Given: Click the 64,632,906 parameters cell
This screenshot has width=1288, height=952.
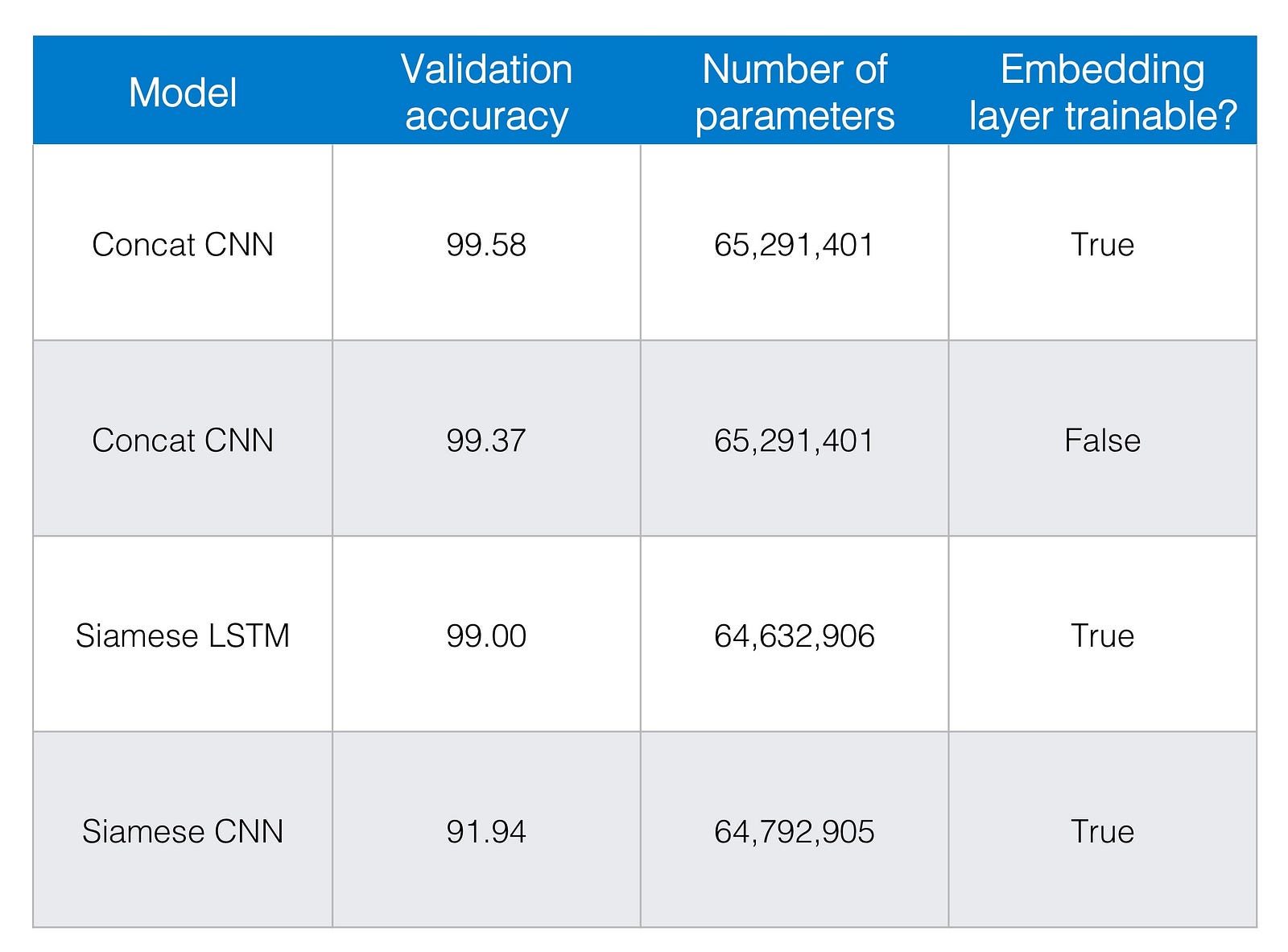Looking at the screenshot, I should click(794, 635).
